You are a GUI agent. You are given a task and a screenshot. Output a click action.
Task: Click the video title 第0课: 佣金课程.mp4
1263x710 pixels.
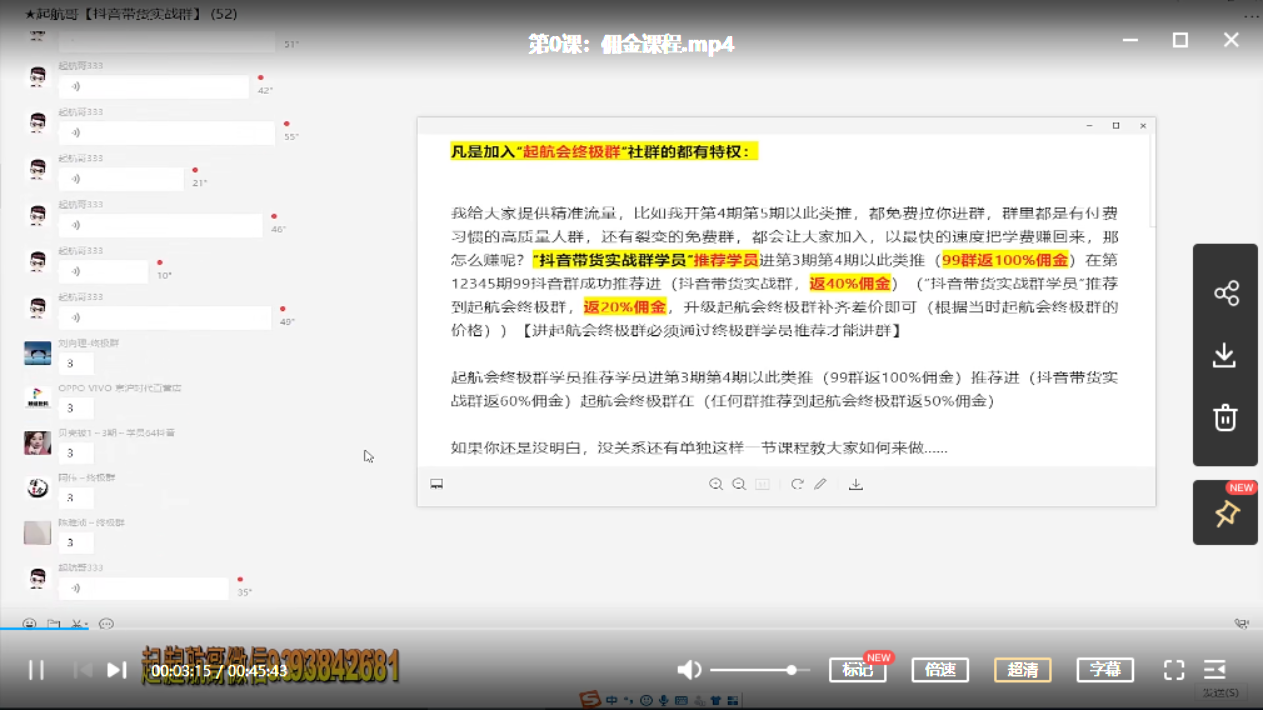[x=631, y=44]
